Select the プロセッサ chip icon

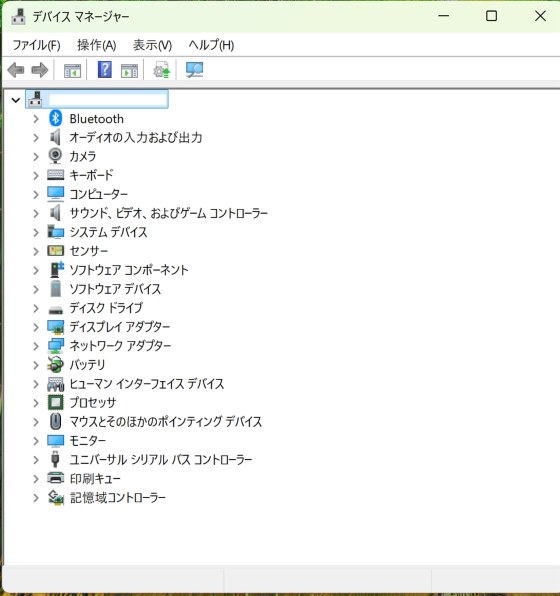coord(56,402)
